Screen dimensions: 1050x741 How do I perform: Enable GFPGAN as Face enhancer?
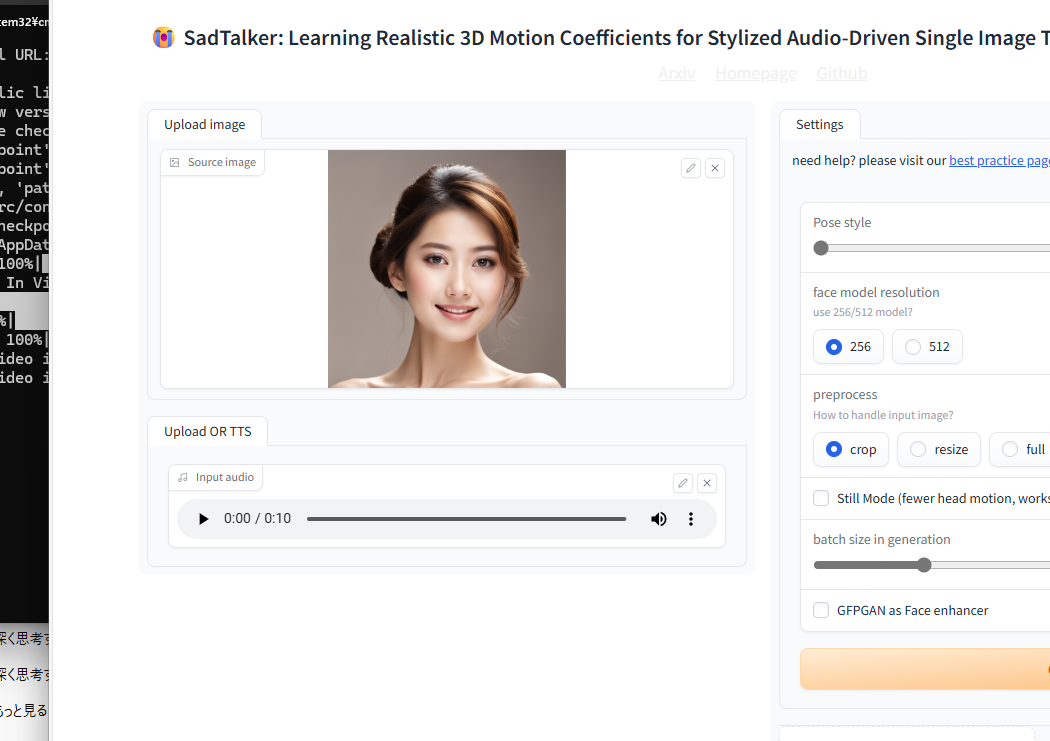pos(821,610)
